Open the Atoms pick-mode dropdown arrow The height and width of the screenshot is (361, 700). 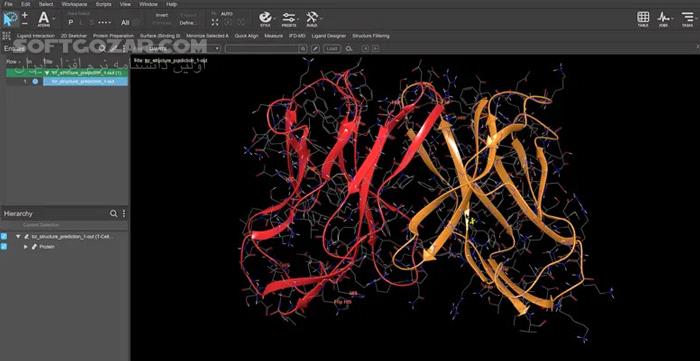coord(54,19)
